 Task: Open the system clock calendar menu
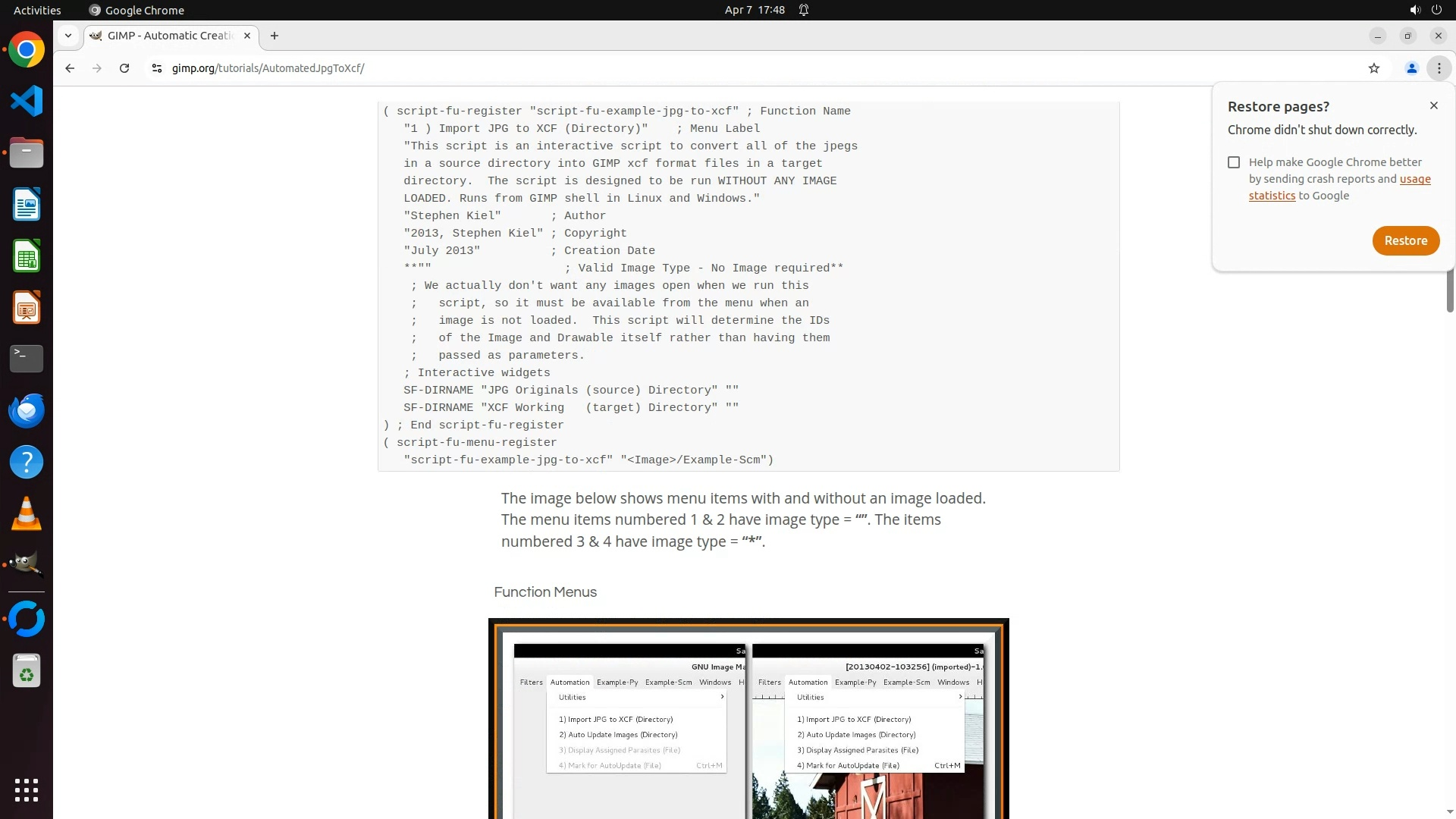(x=755, y=10)
